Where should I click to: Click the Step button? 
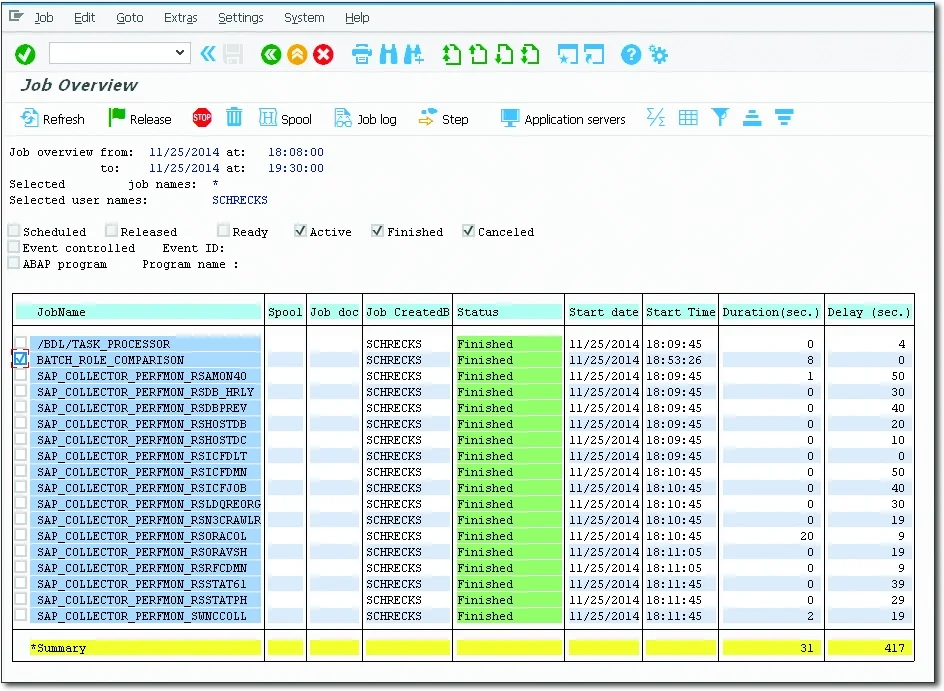(443, 119)
